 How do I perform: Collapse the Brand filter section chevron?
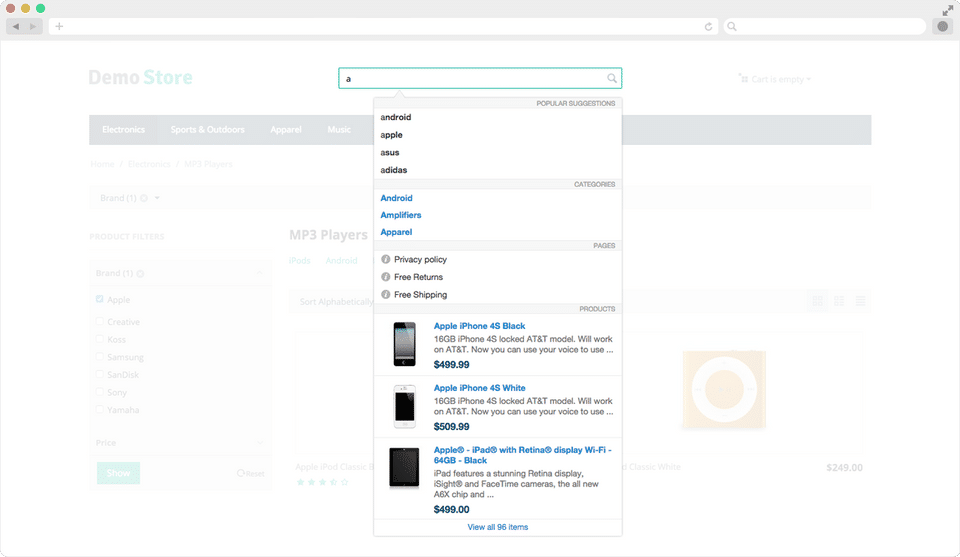tap(259, 273)
